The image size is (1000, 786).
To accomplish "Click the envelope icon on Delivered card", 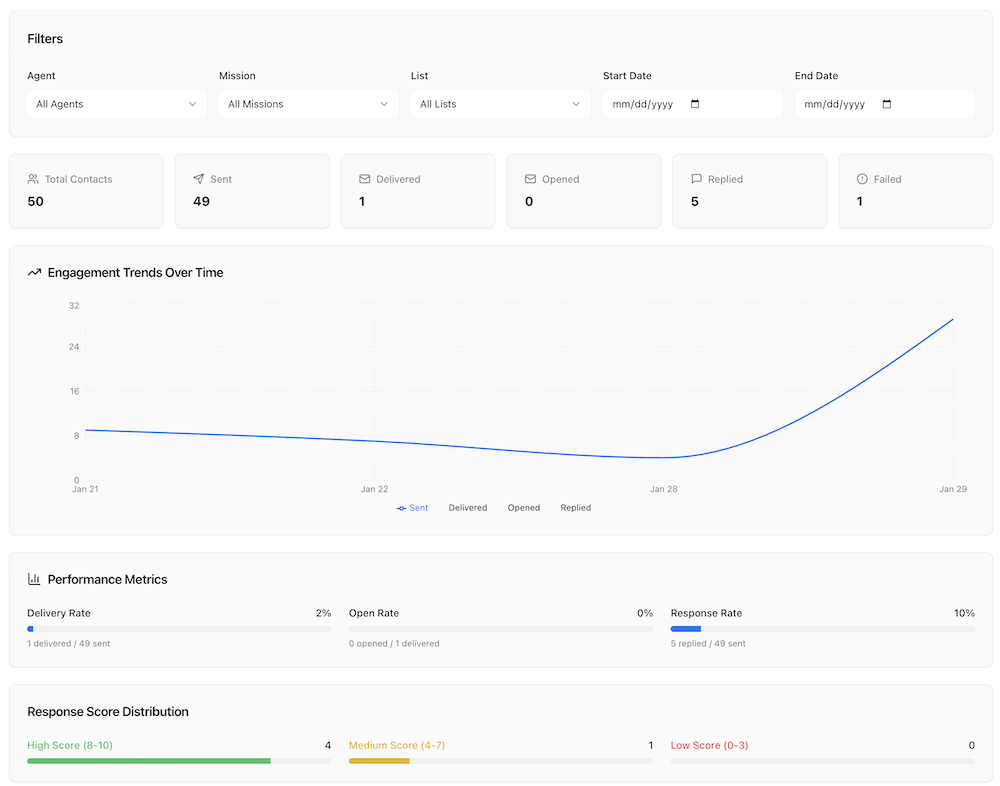I will tap(364, 179).
